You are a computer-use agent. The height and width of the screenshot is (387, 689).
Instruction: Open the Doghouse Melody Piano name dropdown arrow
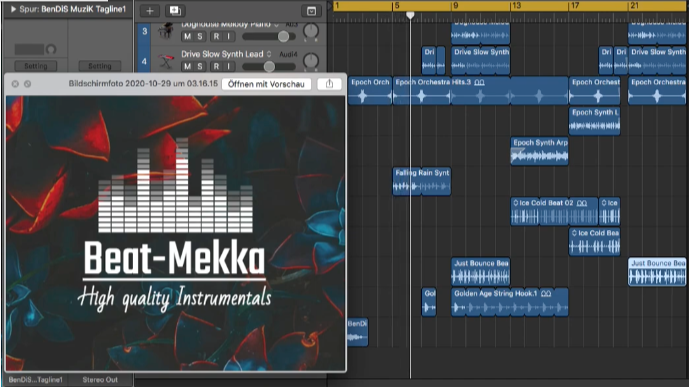(276, 25)
